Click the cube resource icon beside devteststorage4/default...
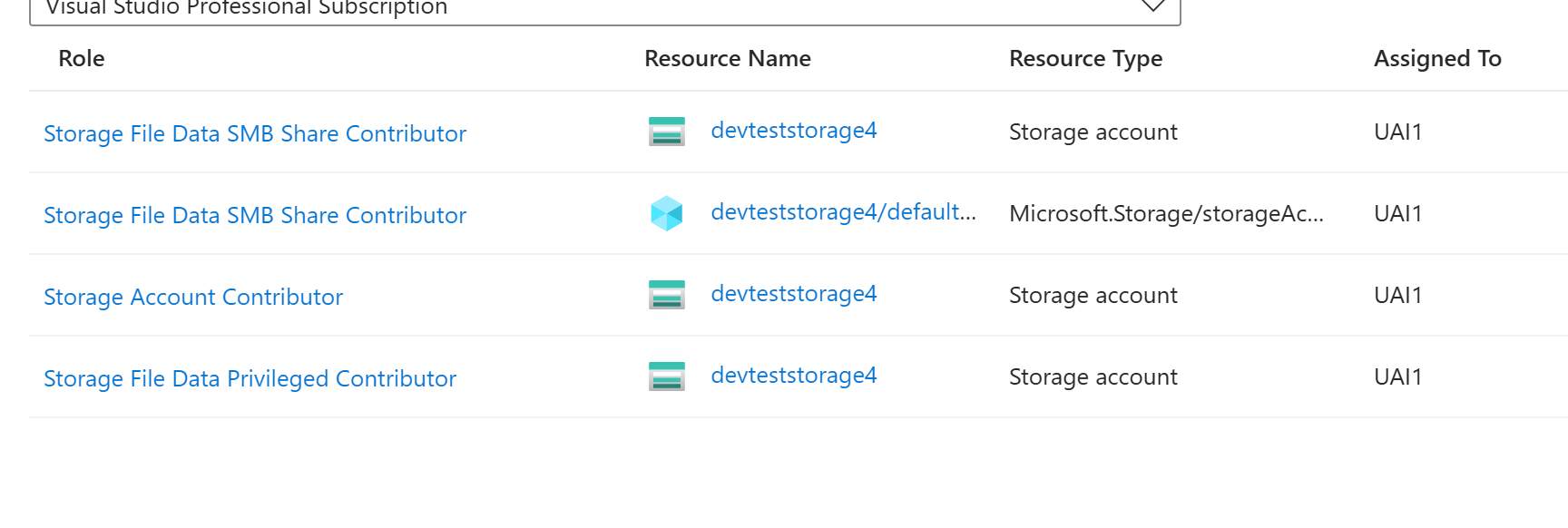The width and height of the screenshot is (1568, 528). [x=667, y=213]
